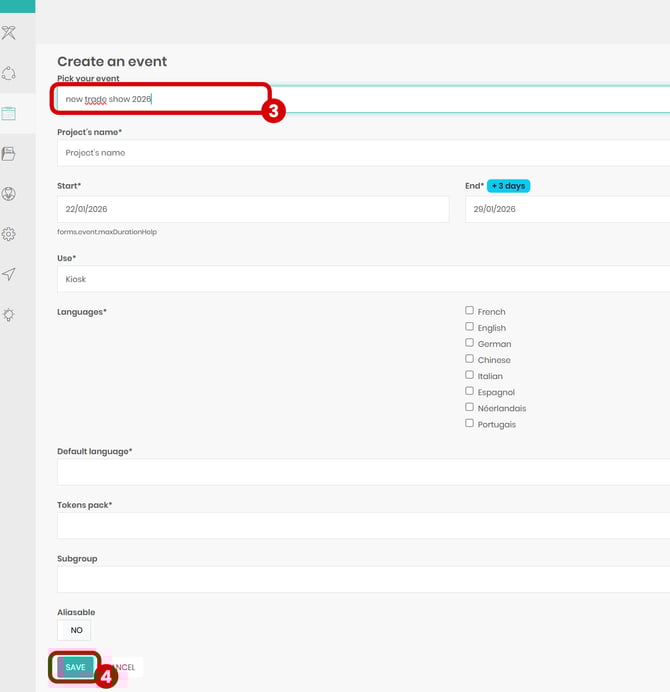670x692 pixels.
Task: Click the globe map sidebar icon
Action: click(9, 193)
